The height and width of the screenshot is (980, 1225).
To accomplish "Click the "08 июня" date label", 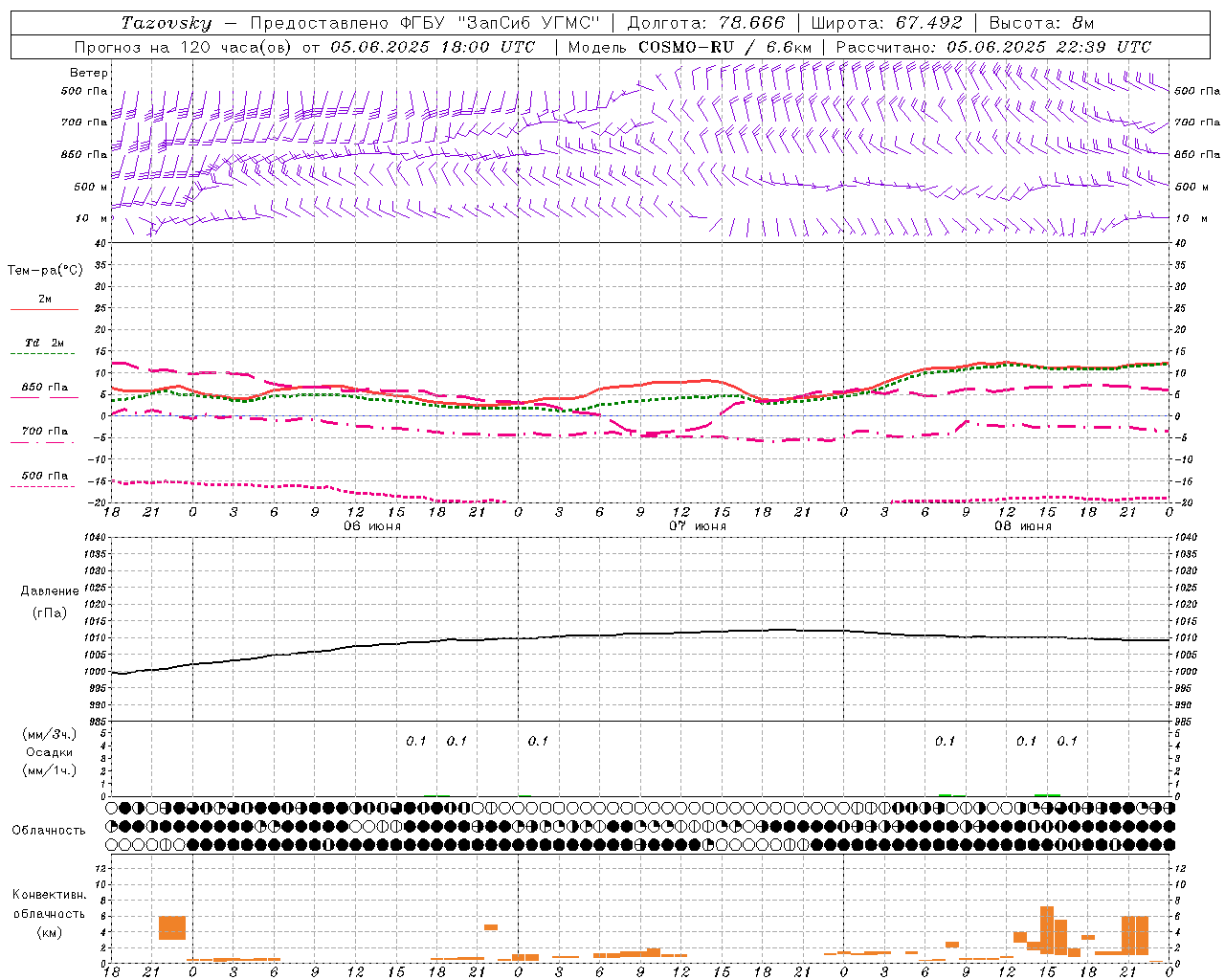I will 1023,525.
